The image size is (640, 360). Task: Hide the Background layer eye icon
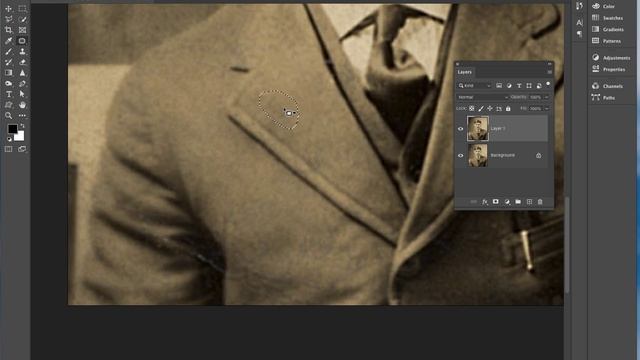coord(460,156)
